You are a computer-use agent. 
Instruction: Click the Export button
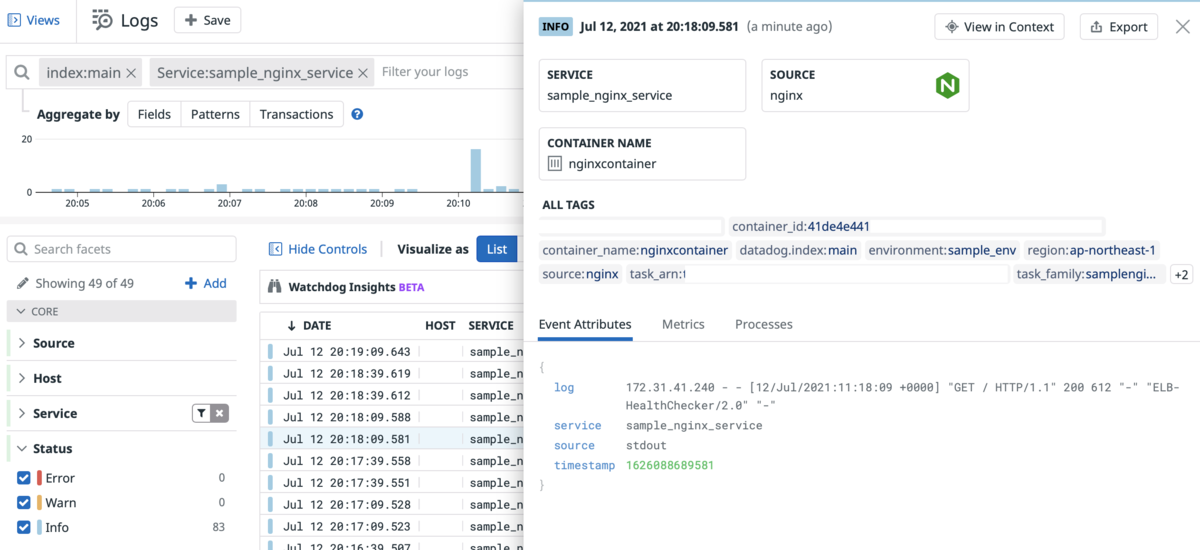1118,27
